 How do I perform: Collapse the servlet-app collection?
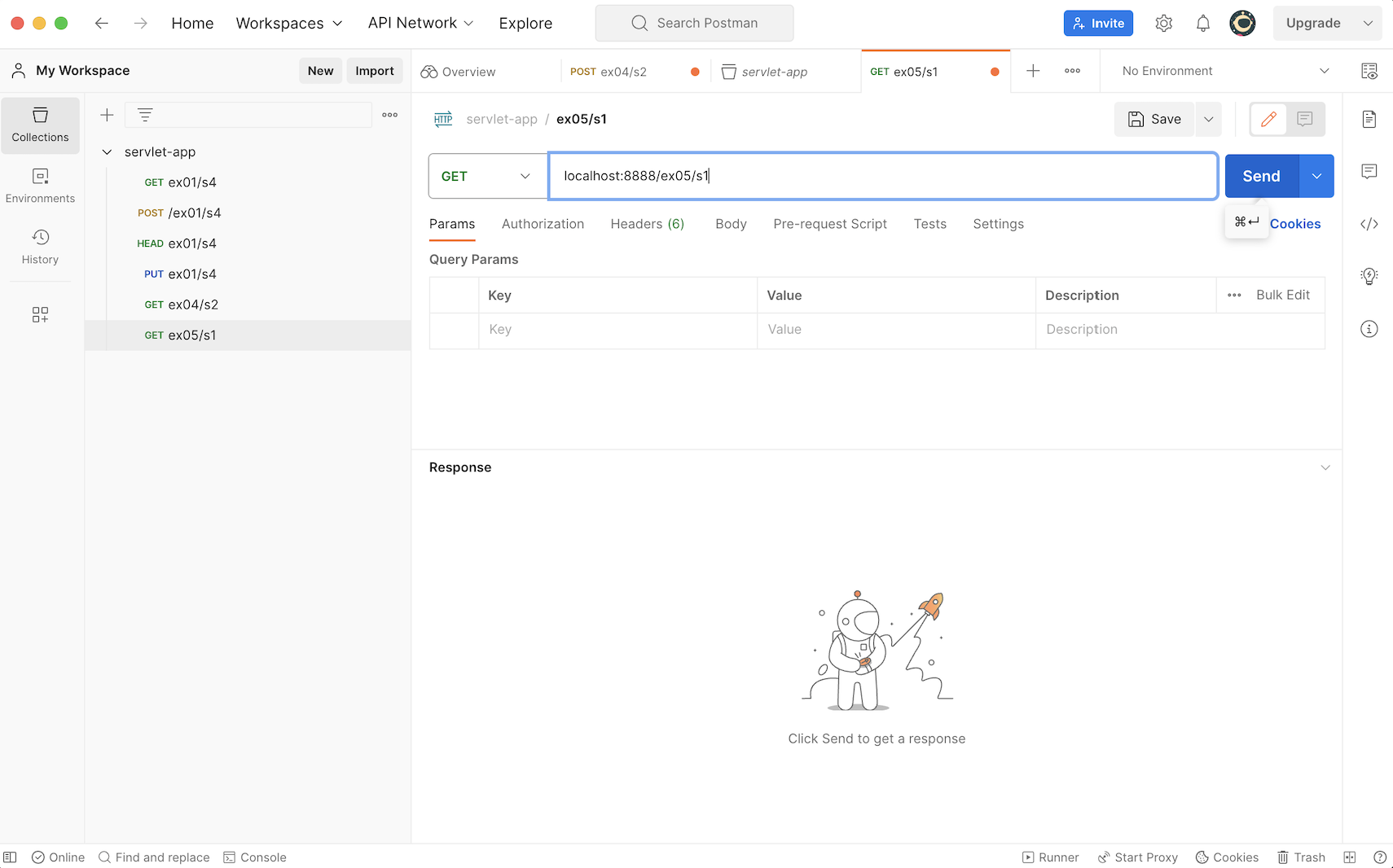pyautogui.click(x=107, y=152)
